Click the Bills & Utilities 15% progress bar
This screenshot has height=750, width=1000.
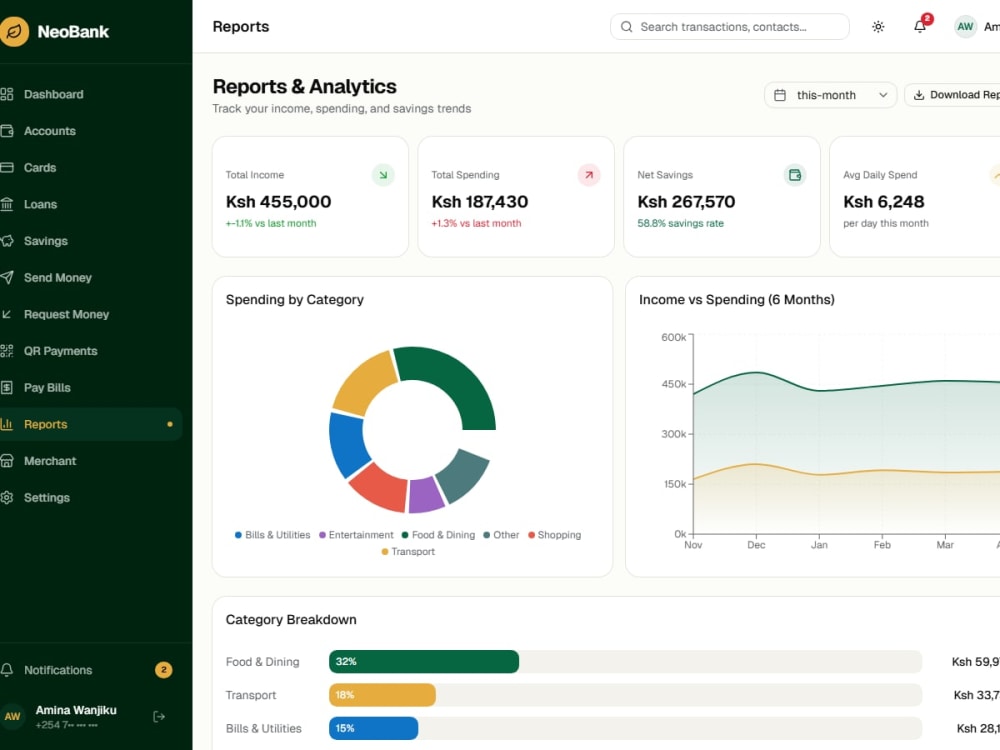[374, 728]
